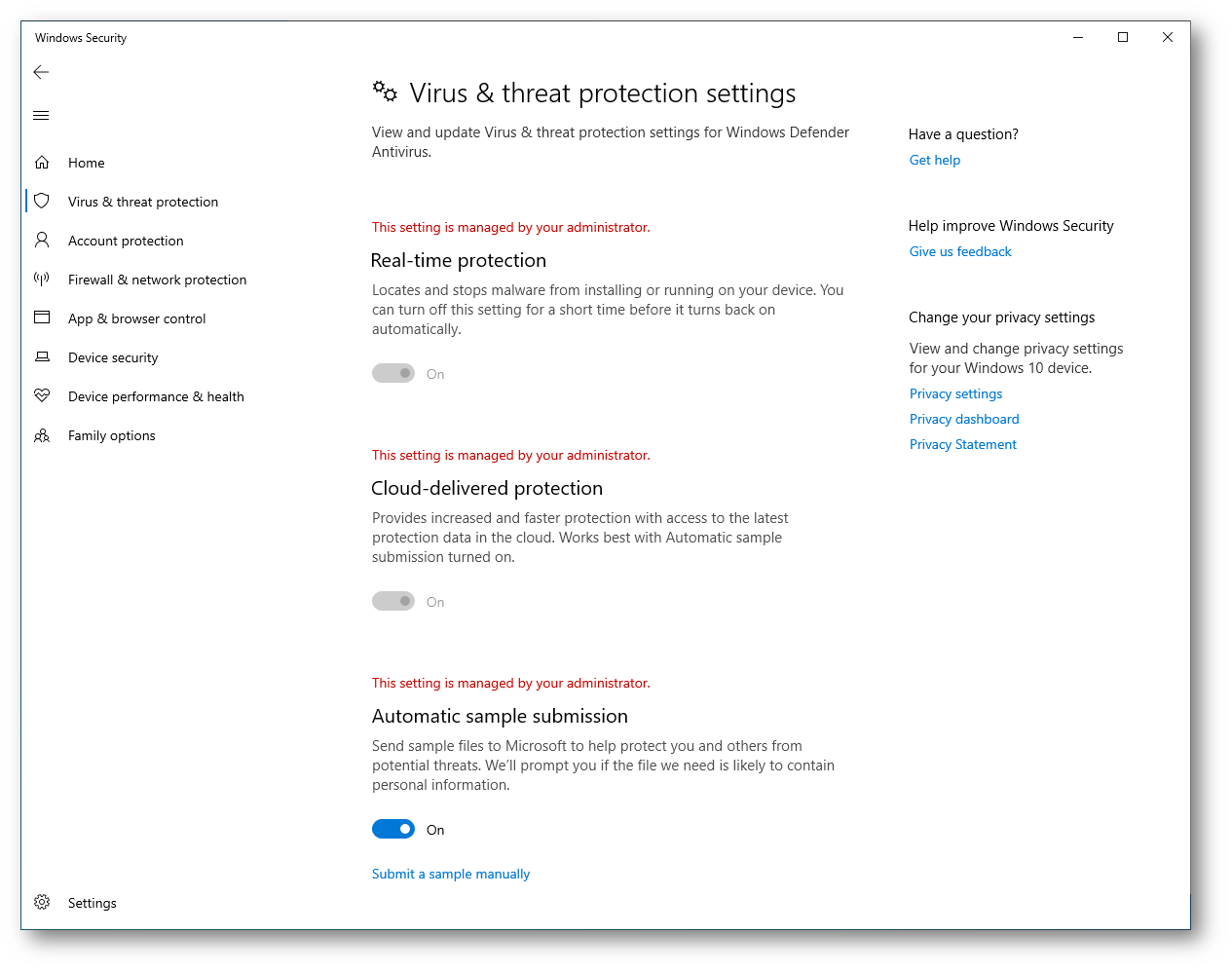Screen dimensions: 1232x971
Task: Click the App & browser control window icon
Action: point(42,317)
